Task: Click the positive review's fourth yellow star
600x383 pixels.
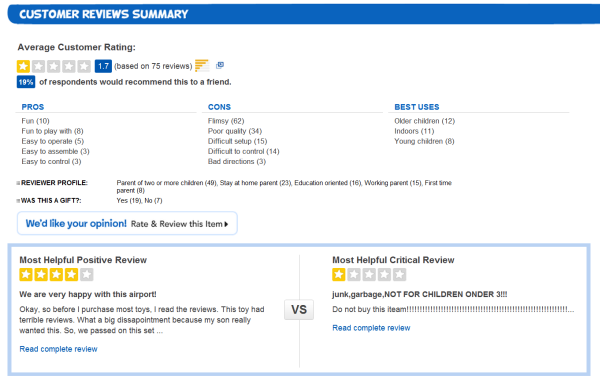Action: (x=72, y=275)
